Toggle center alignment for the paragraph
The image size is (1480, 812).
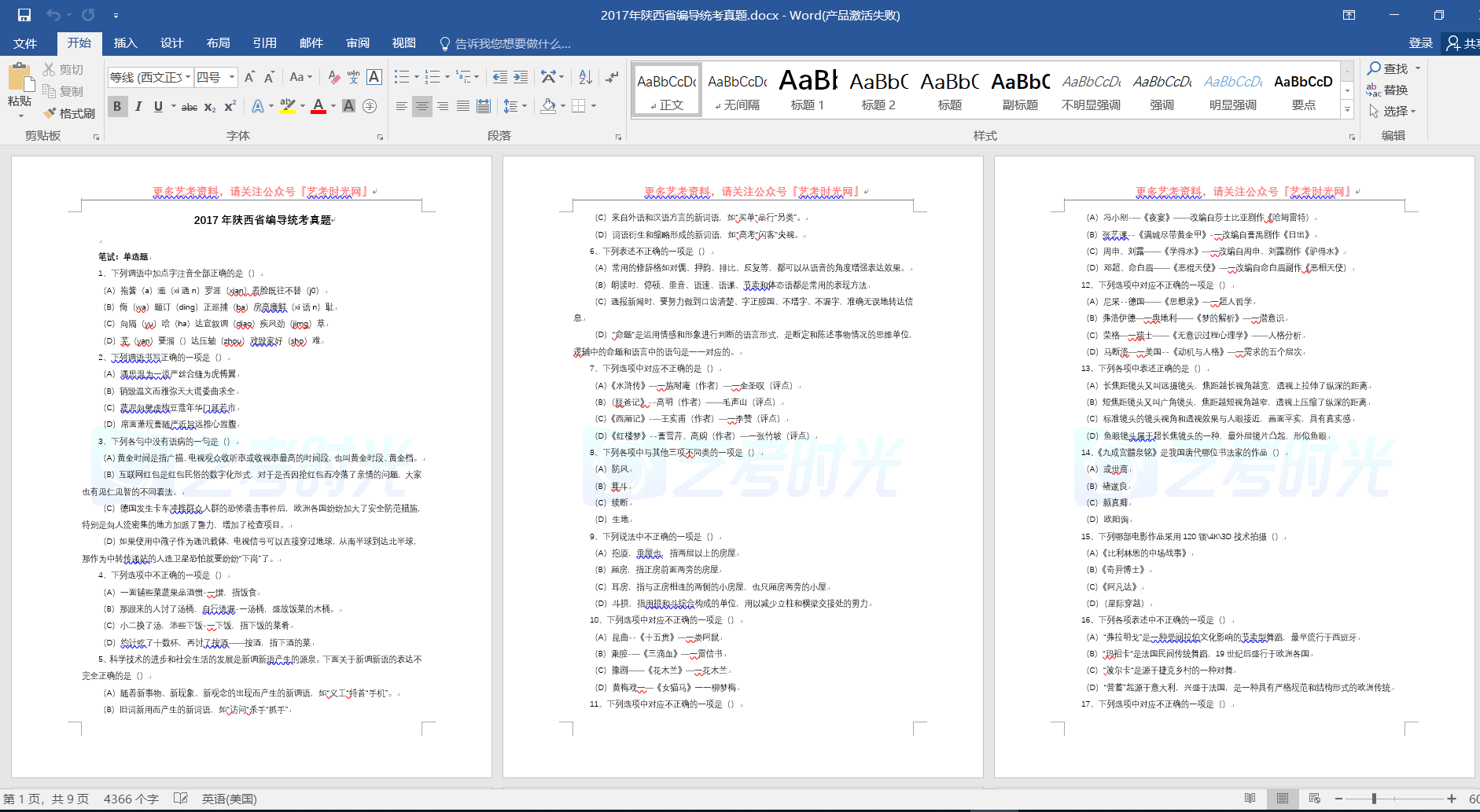[422, 106]
